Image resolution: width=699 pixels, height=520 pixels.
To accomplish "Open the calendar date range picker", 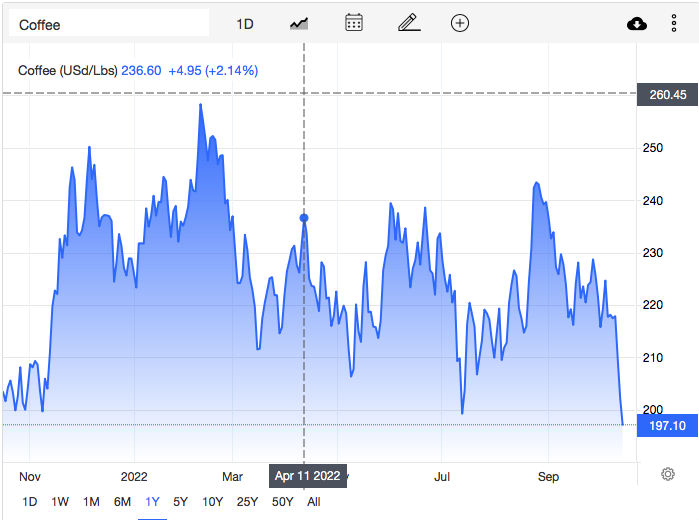I will pos(354,23).
